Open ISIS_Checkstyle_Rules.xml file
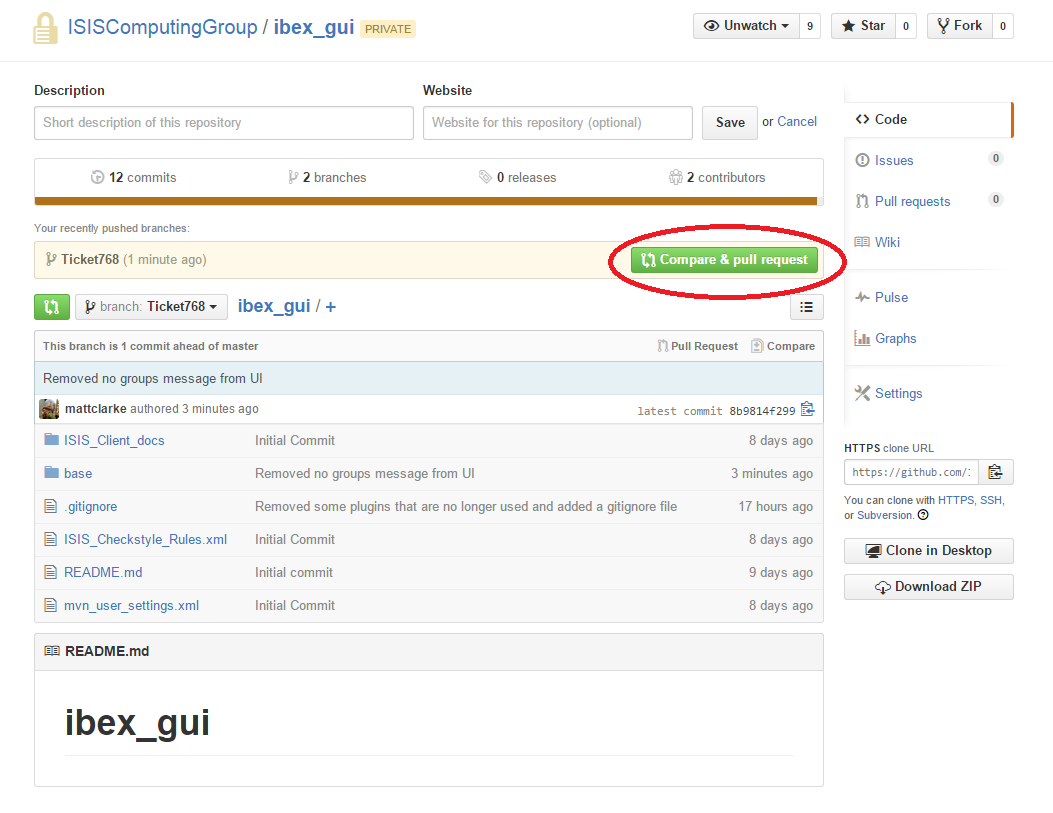 click(146, 539)
